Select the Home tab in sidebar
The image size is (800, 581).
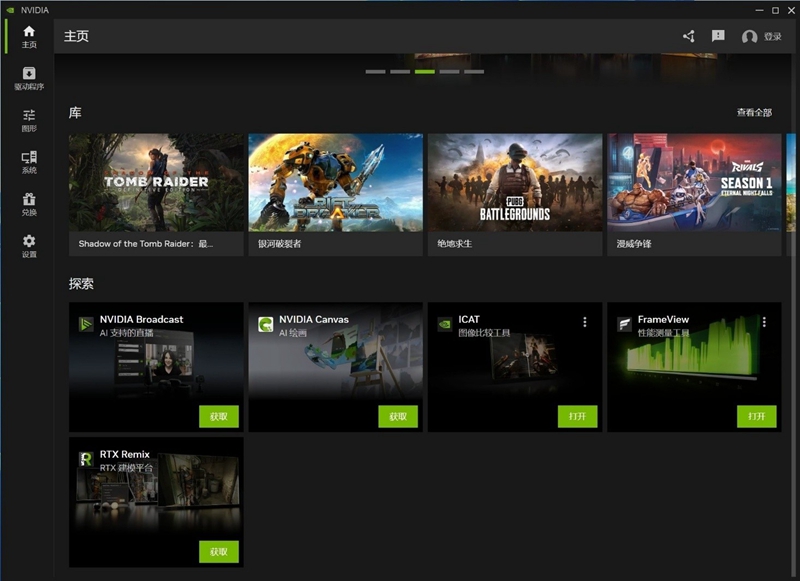click(29, 36)
